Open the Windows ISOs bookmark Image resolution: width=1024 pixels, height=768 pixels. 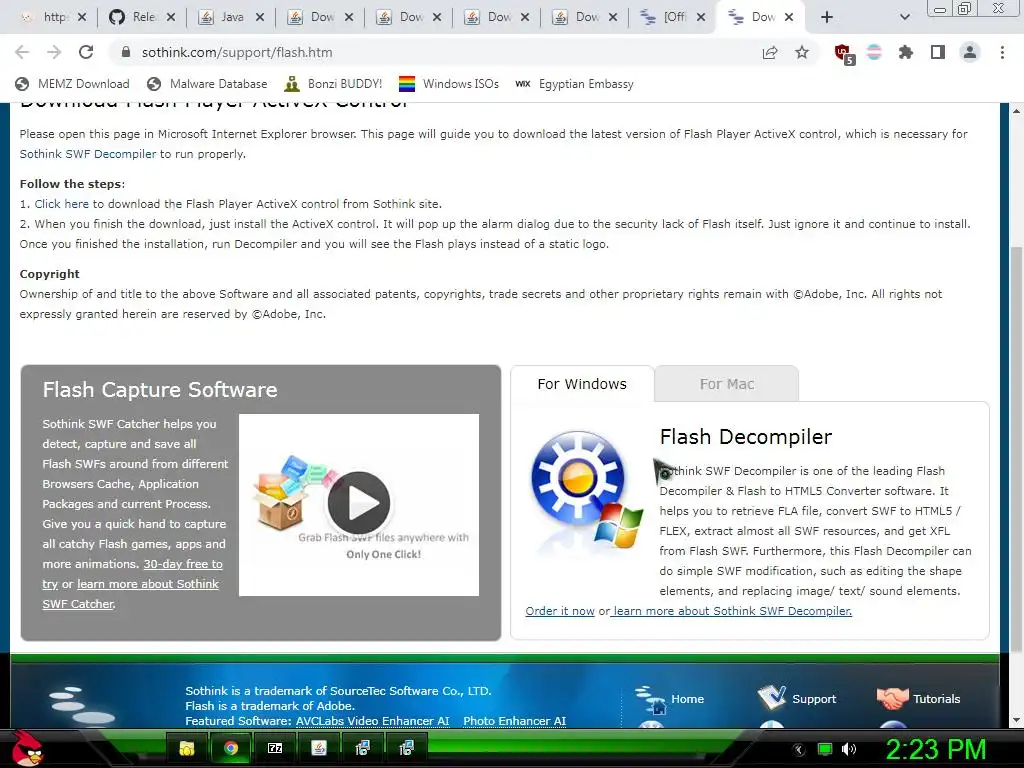click(449, 84)
